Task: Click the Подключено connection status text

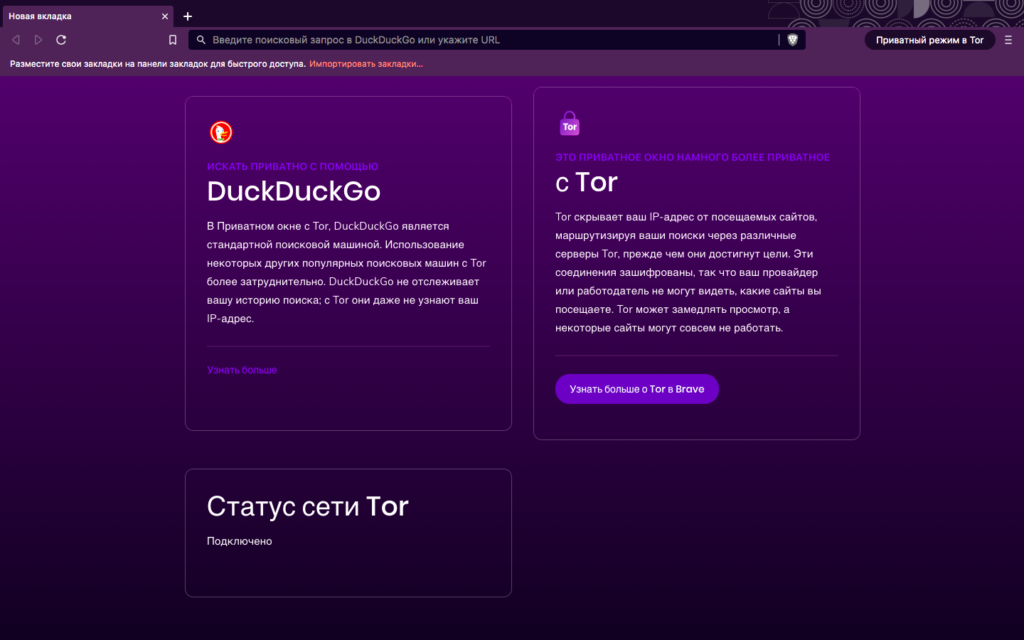Action: [x=239, y=541]
